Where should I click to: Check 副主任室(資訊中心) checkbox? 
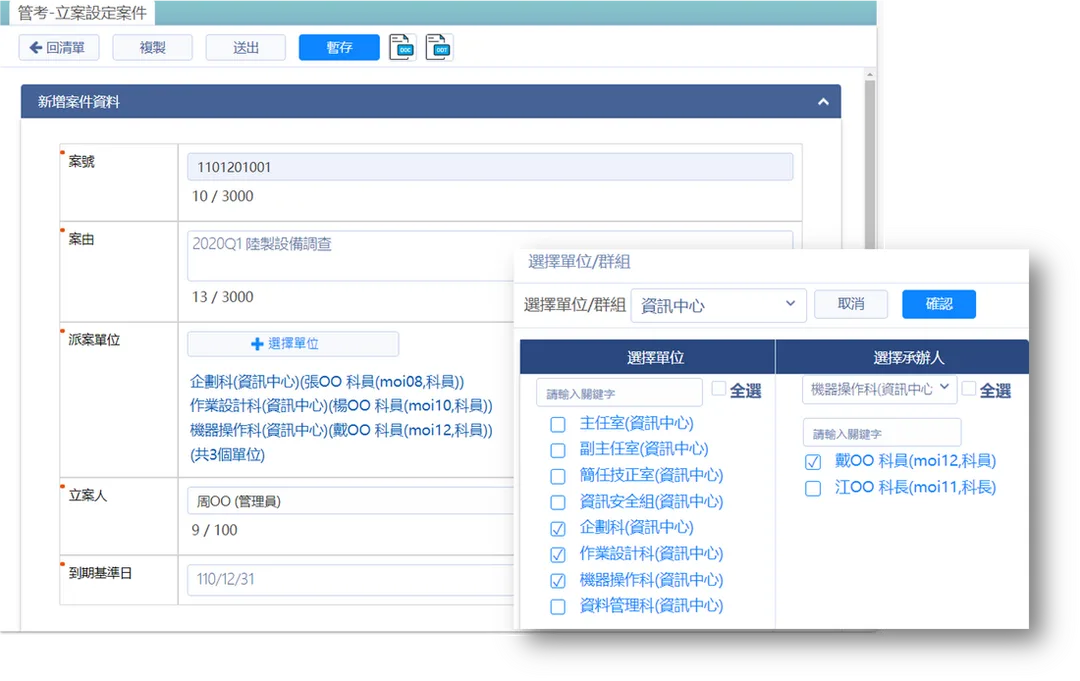pyautogui.click(x=558, y=451)
